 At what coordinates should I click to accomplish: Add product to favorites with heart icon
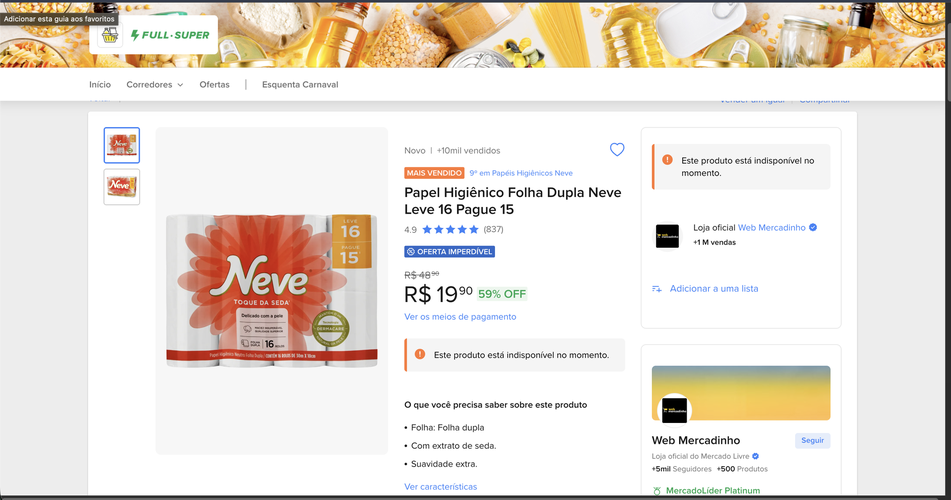[617, 150]
